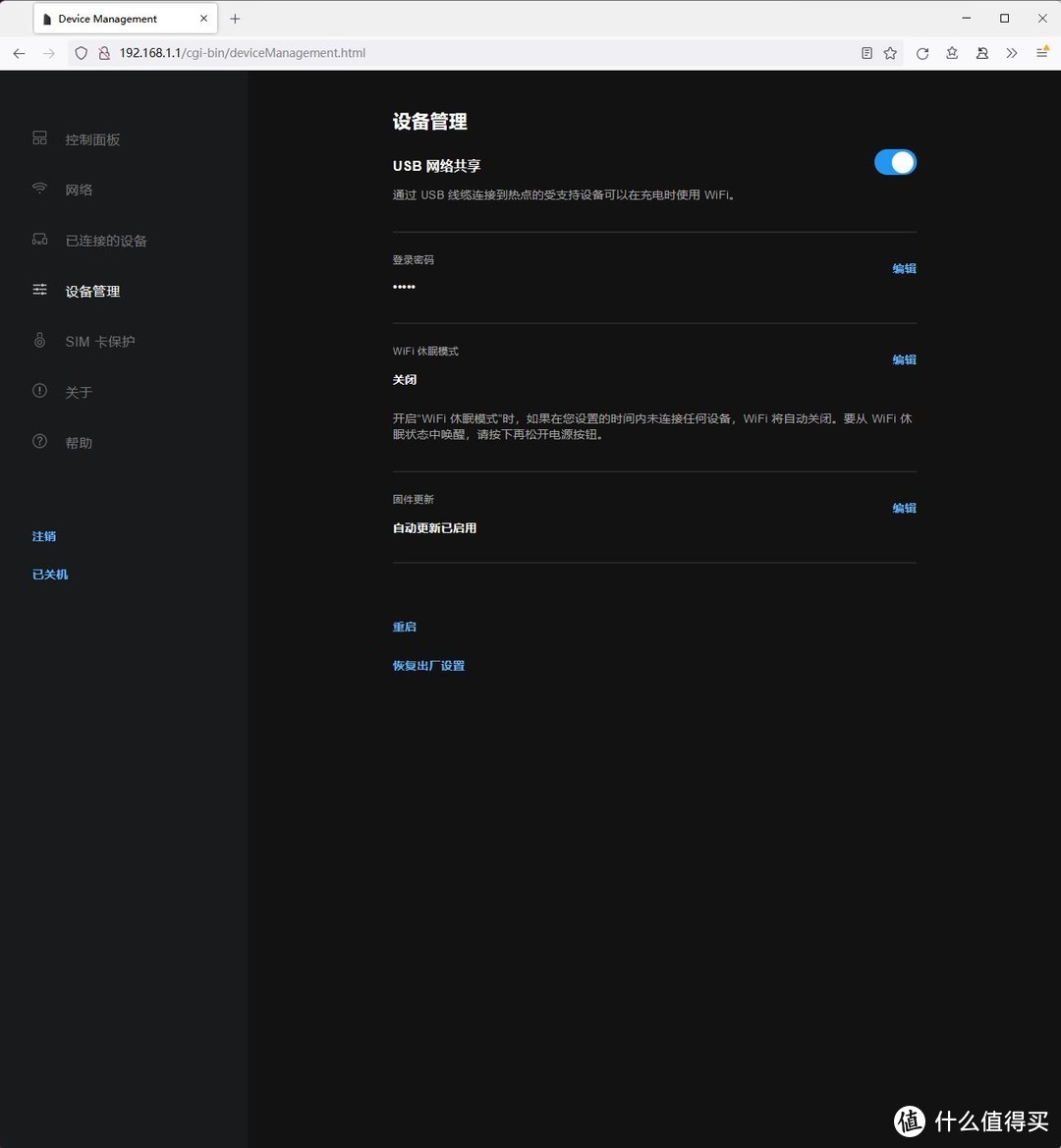This screenshot has width=1061, height=1148.
Task: Open the browser hamburger menu
Action: (x=1043, y=53)
